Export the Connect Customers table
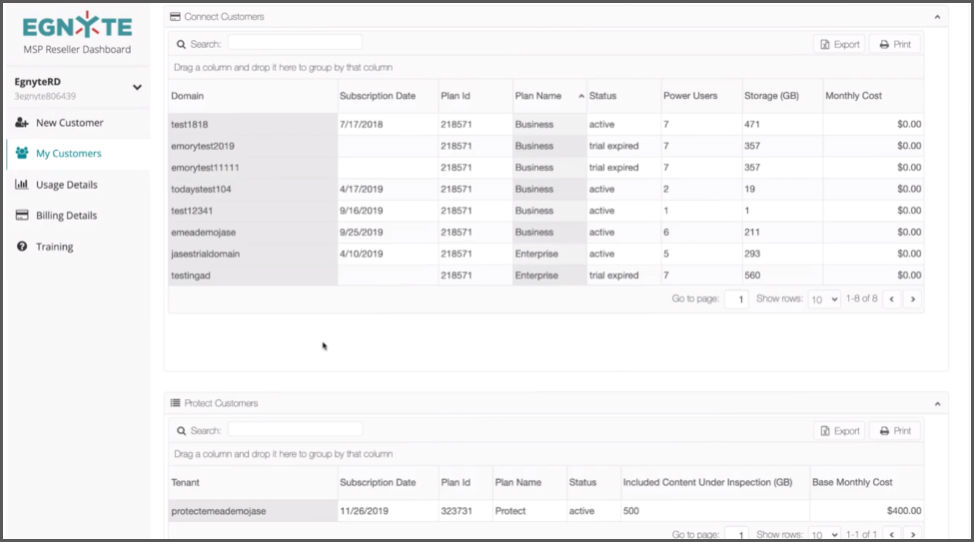 point(839,44)
